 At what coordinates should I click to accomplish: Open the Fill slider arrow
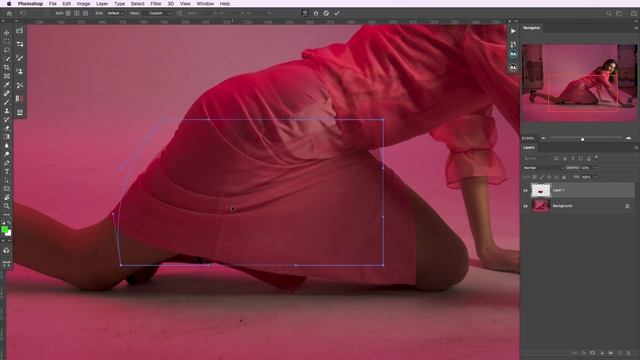(595, 177)
